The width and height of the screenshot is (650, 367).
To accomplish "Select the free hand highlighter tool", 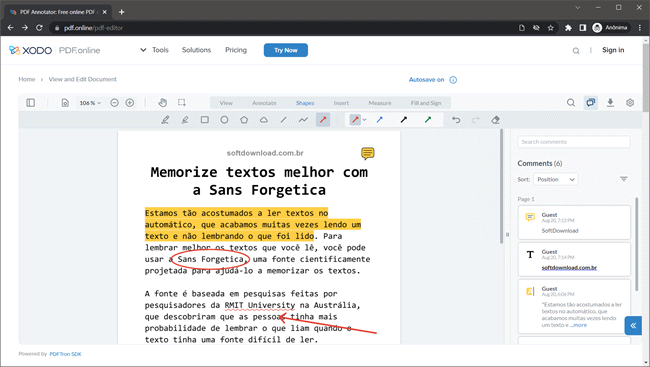I will (185, 120).
